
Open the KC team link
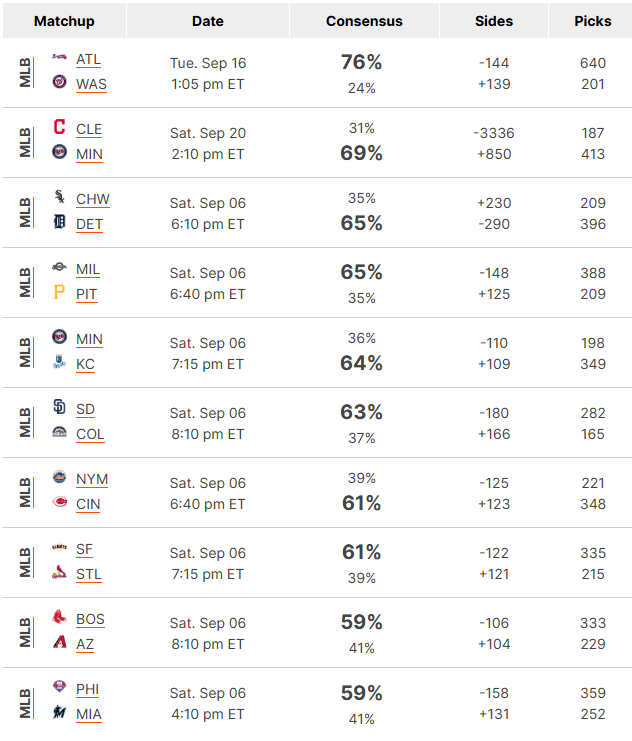85,364
